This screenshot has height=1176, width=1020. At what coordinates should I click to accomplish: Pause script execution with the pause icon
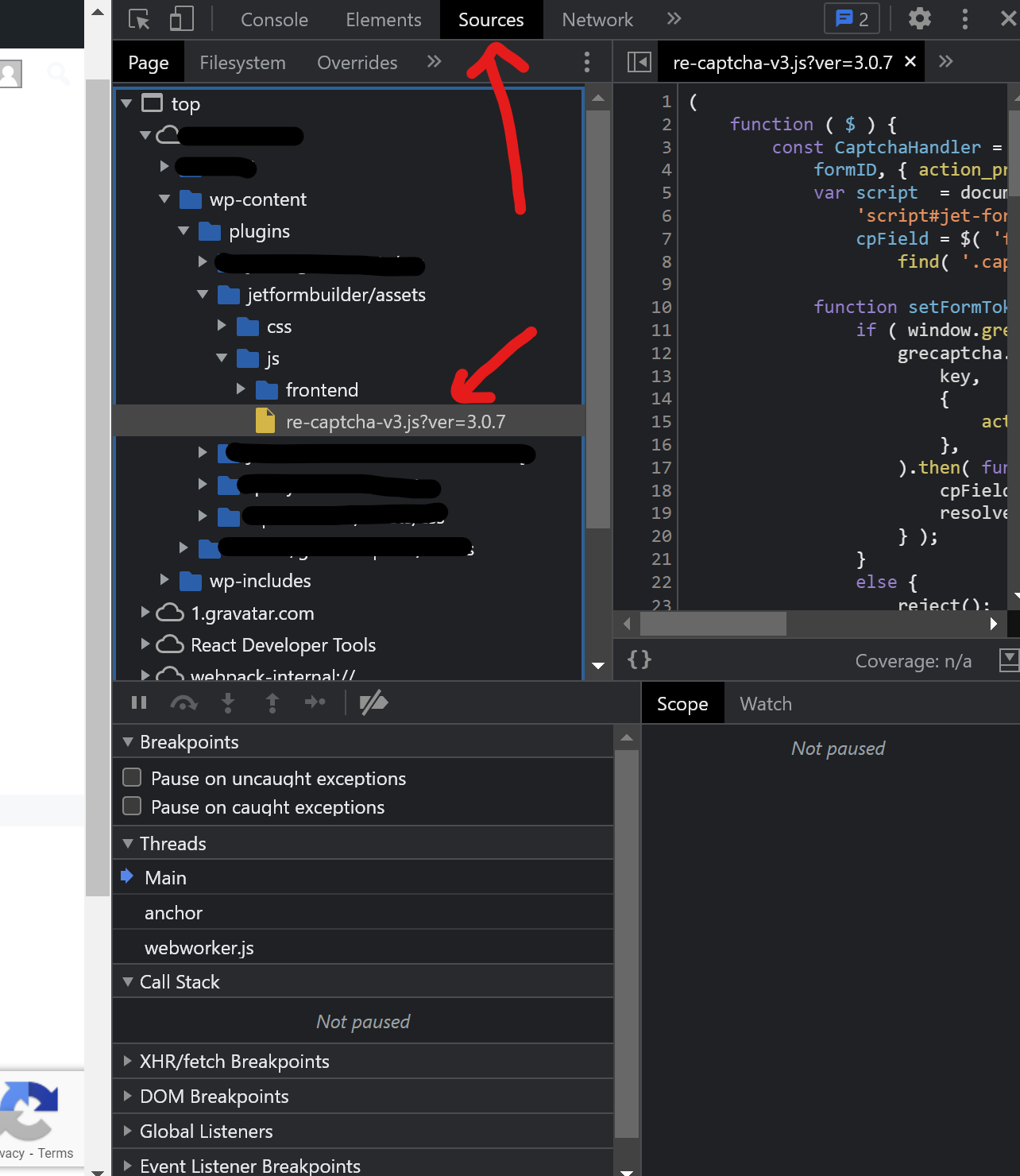tap(139, 702)
